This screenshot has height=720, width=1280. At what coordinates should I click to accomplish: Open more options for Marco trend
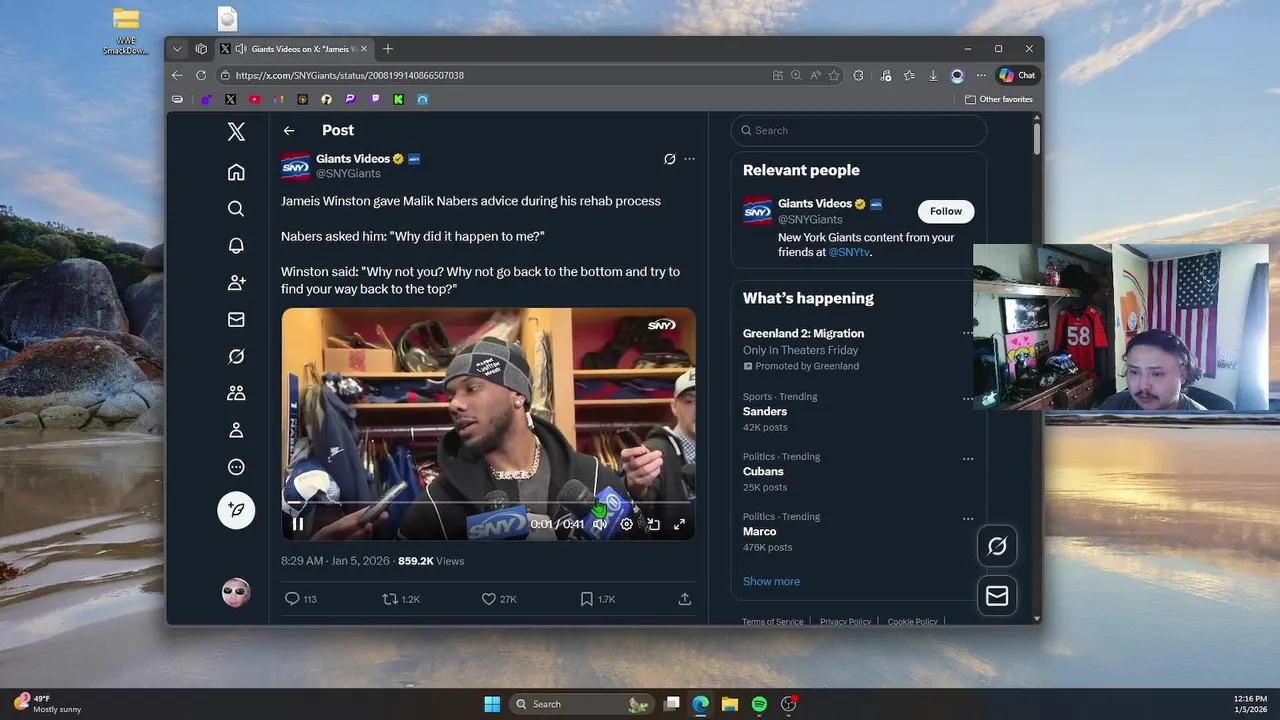pos(968,519)
